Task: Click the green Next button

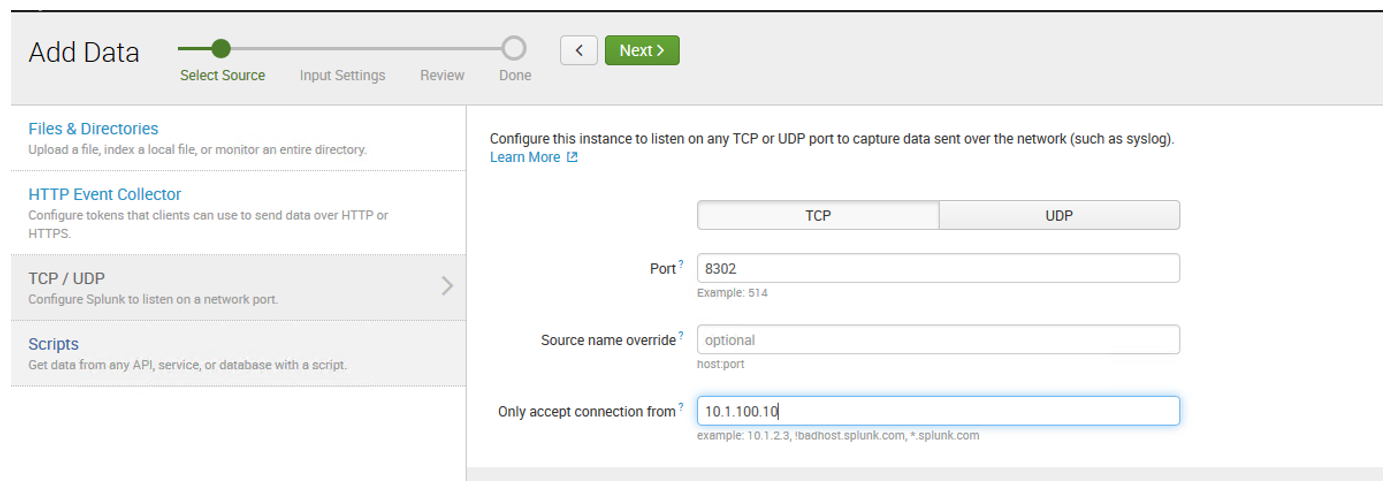Action: [642, 50]
